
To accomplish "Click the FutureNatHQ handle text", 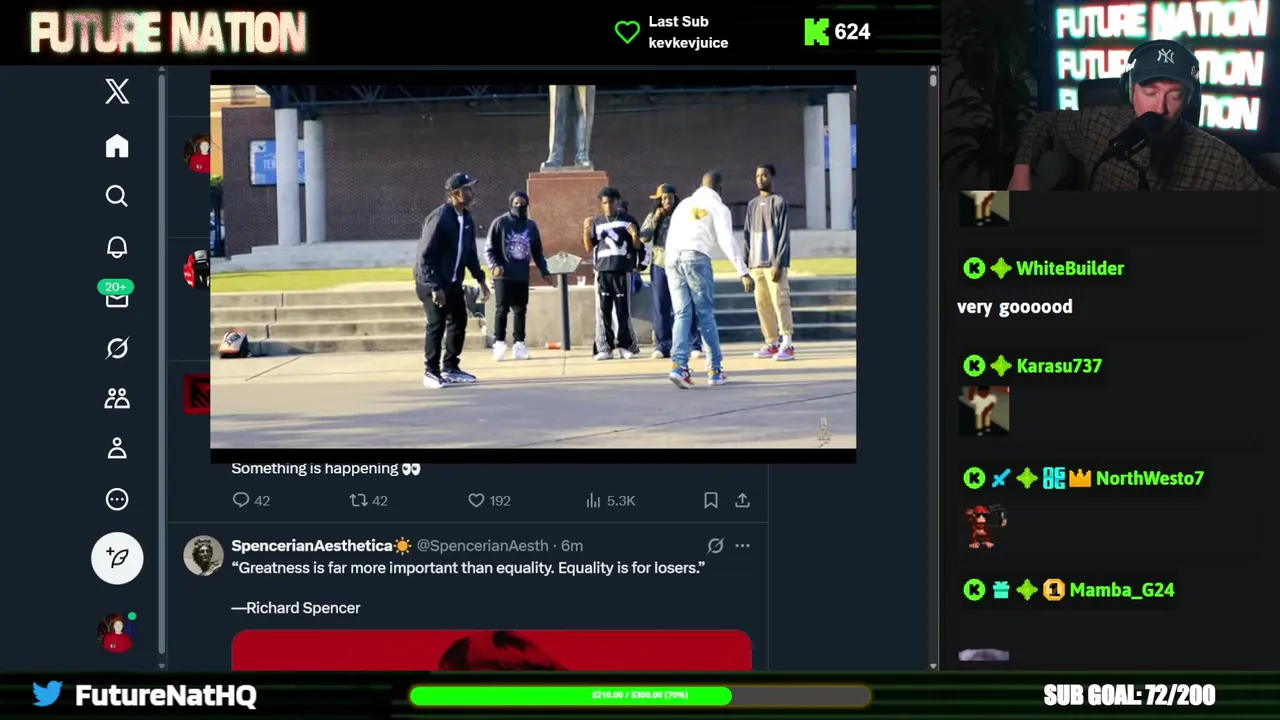I will point(166,695).
